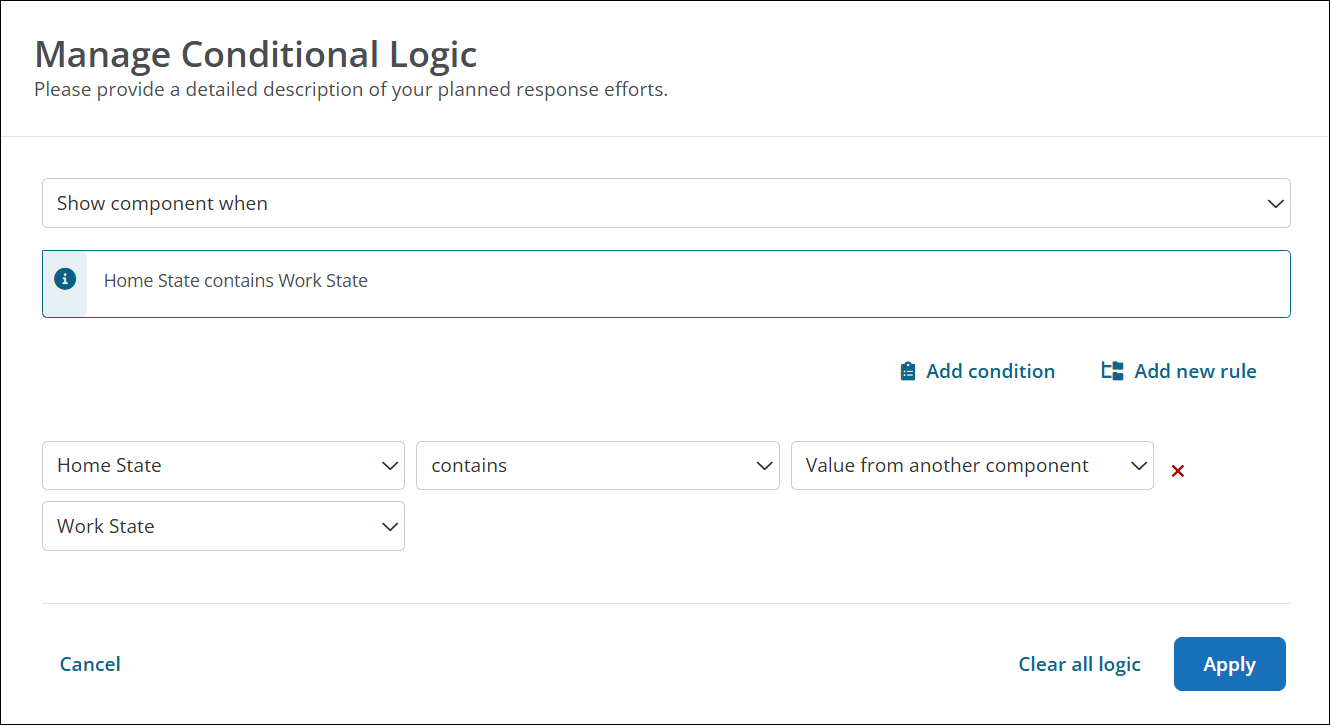1330x725 pixels.
Task: Expand the Work State dropdown
Action: pyautogui.click(x=222, y=527)
